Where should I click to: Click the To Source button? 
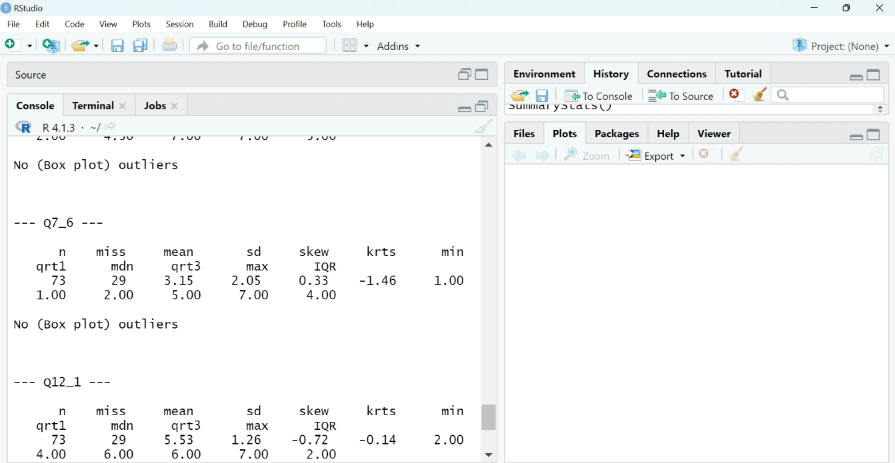[681, 96]
